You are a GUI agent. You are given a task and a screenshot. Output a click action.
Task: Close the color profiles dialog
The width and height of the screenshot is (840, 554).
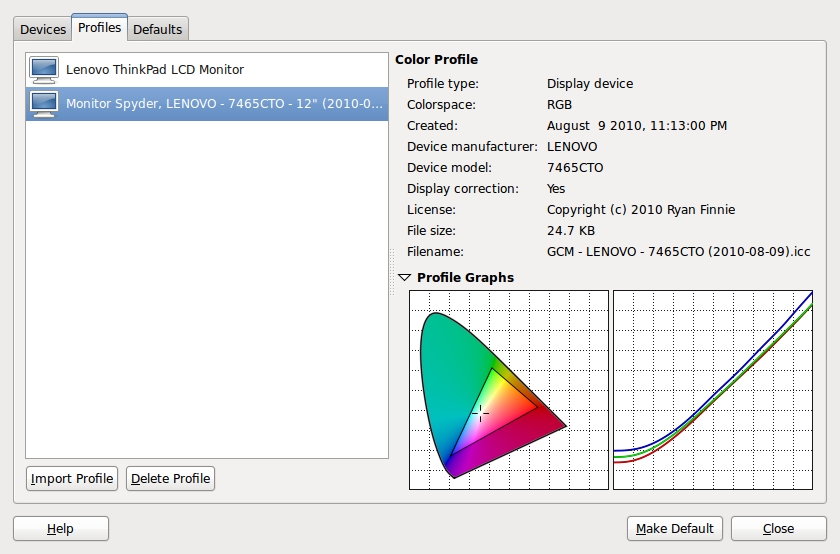click(778, 529)
